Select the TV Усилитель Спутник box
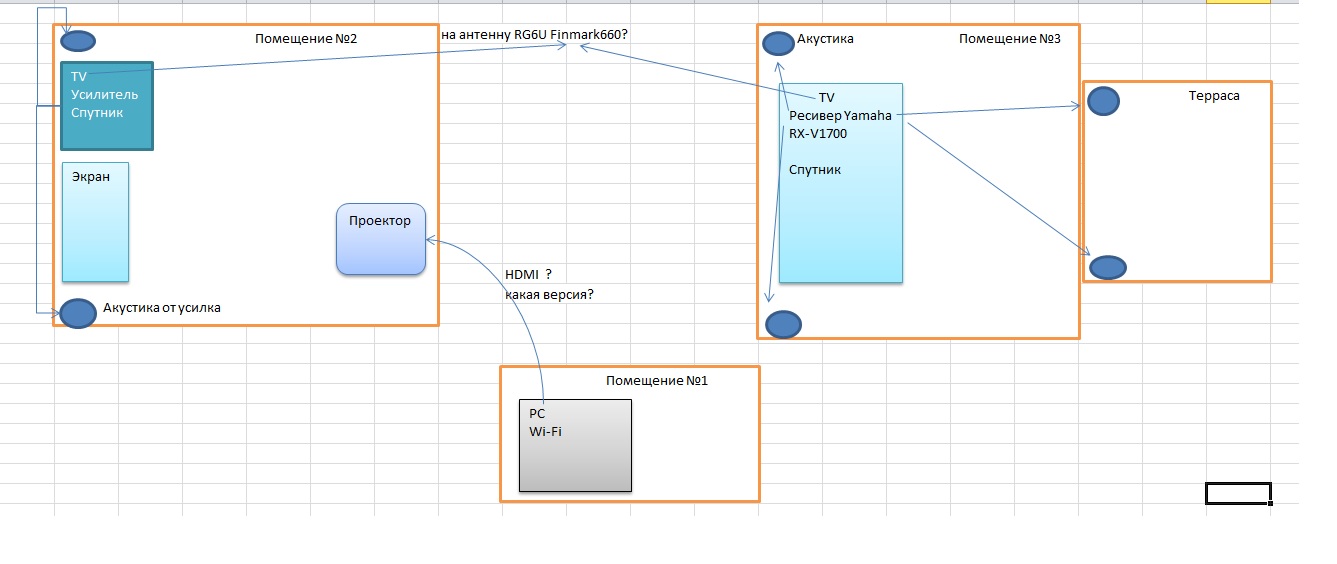This screenshot has width=1337, height=564. click(x=107, y=106)
